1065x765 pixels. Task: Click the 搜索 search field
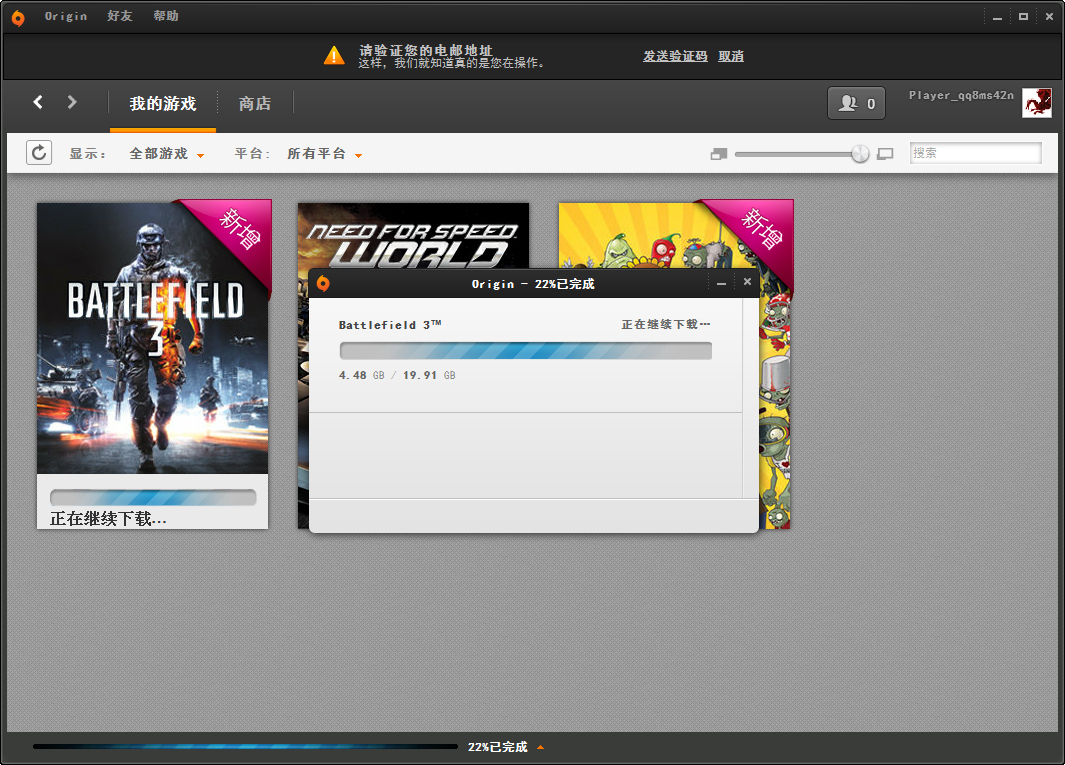(x=975, y=153)
